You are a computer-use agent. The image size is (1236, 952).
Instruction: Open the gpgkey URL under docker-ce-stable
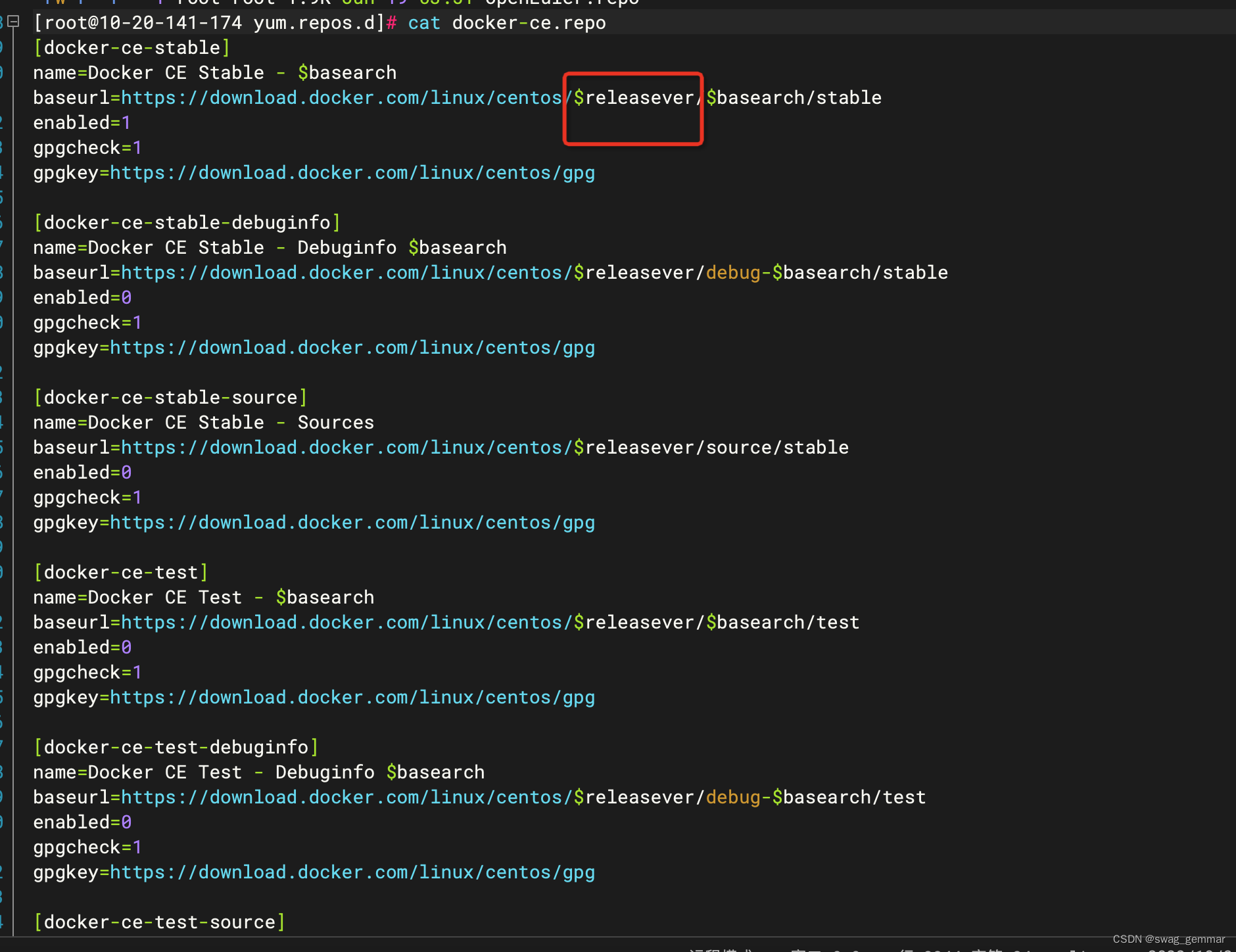coord(352,173)
